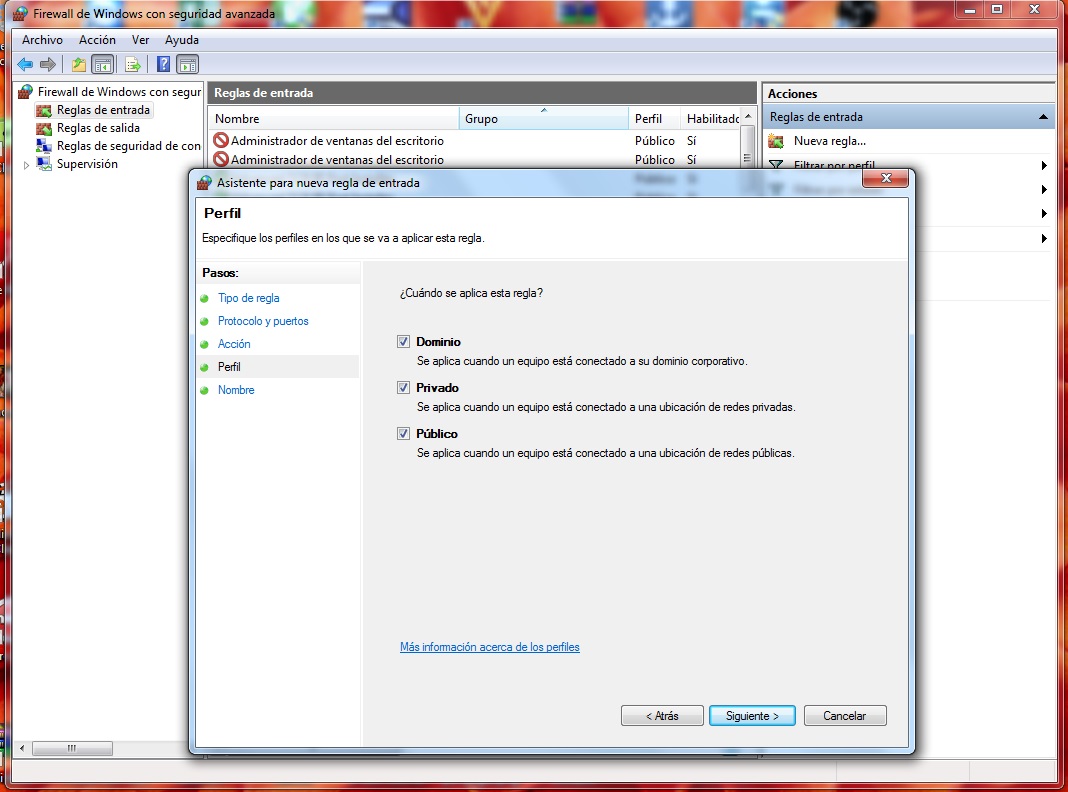This screenshot has width=1068, height=792.
Task: Click the wizard title bar firewall icon
Action: [204, 183]
